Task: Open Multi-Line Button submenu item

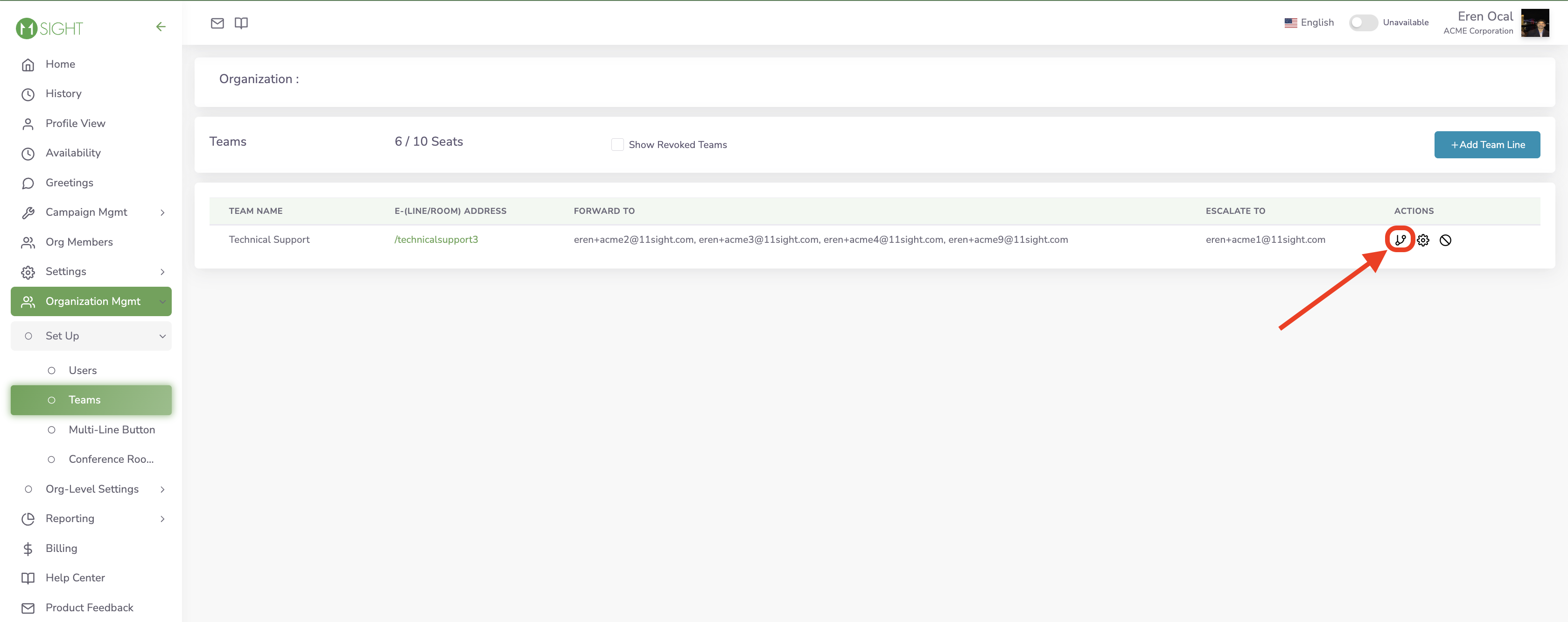Action: pyautogui.click(x=112, y=430)
